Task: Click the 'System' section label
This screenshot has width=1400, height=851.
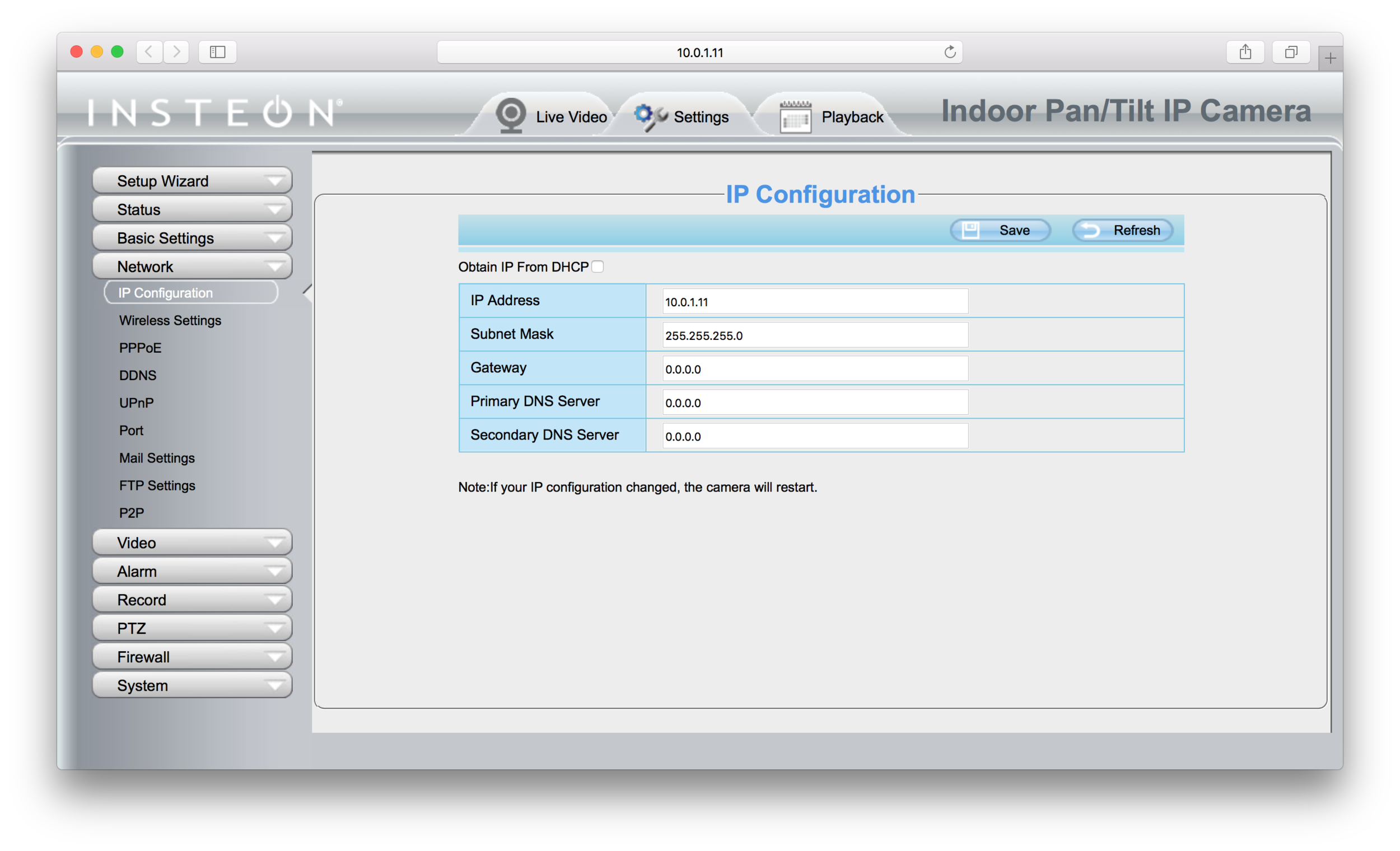Action: tap(142, 685)
